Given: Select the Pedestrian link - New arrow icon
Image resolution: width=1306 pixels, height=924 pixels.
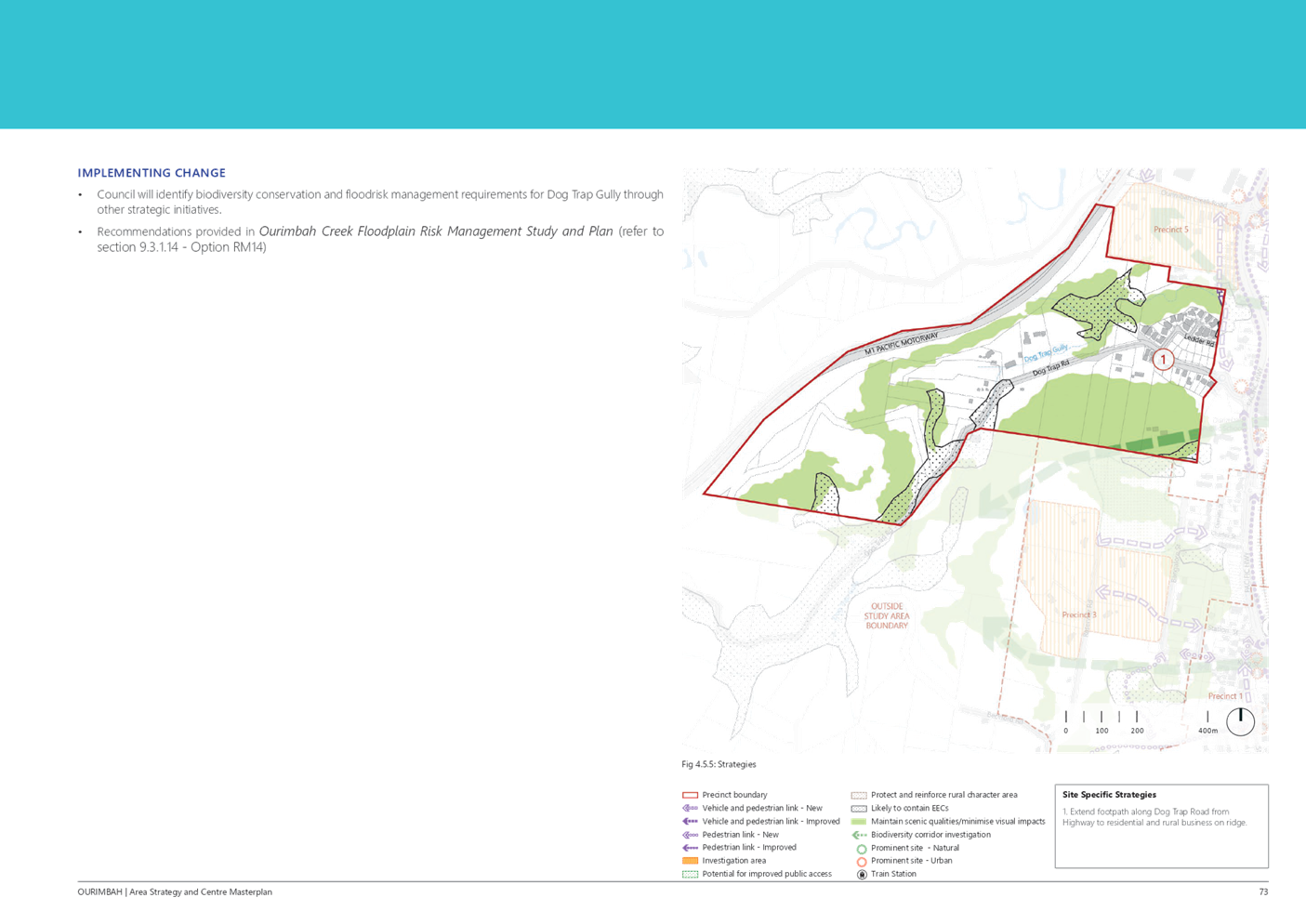Looking at the screenshot, I should [691, 834].
